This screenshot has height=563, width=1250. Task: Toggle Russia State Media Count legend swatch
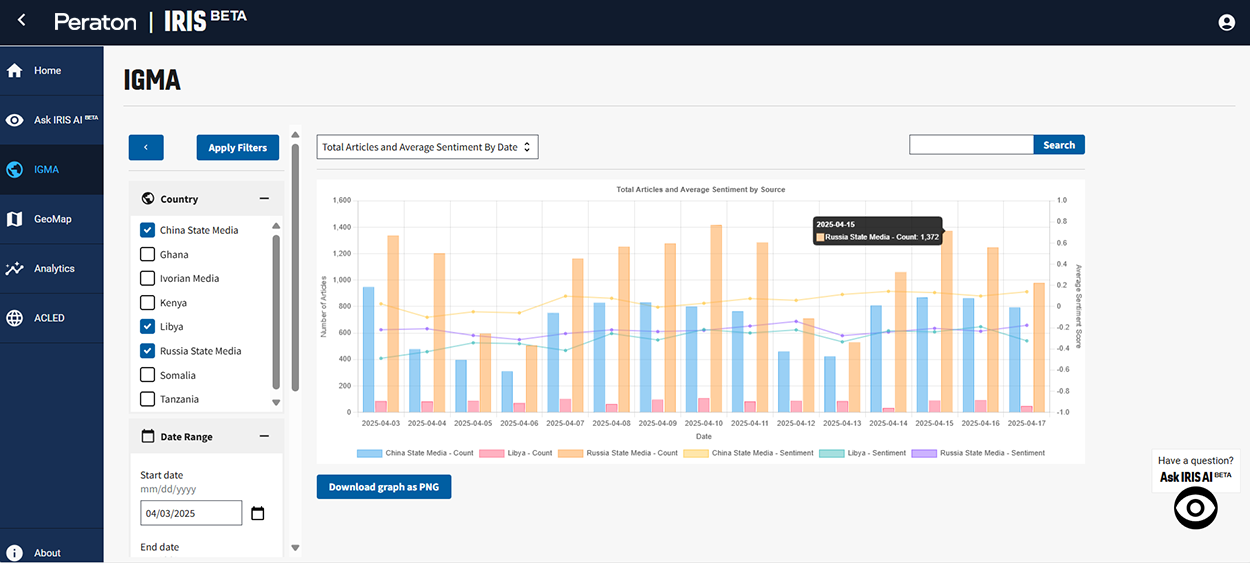tap(571, 453)
